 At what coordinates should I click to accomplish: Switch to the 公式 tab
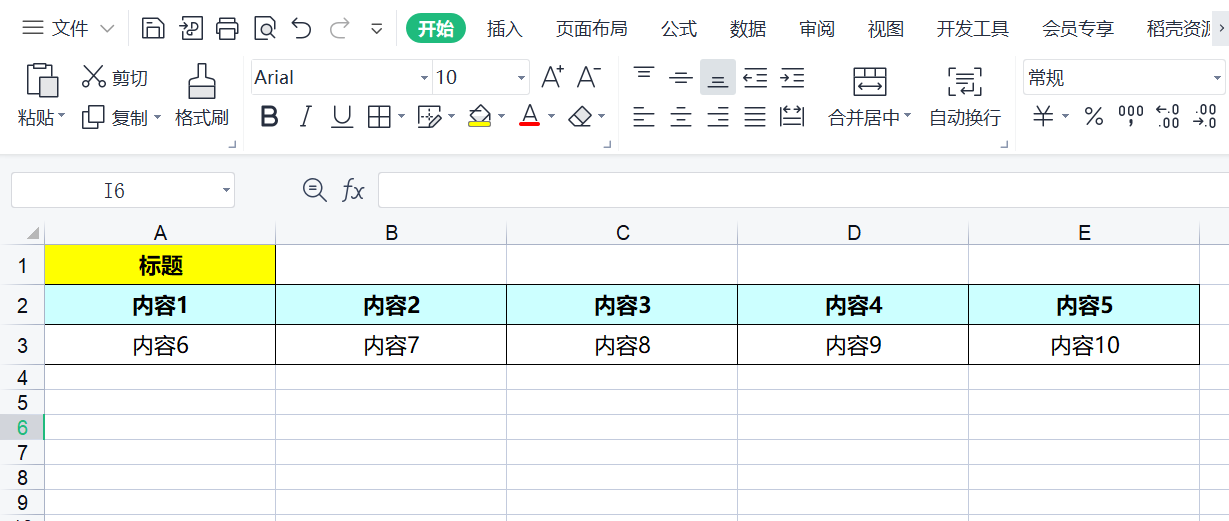pos(679,29)
